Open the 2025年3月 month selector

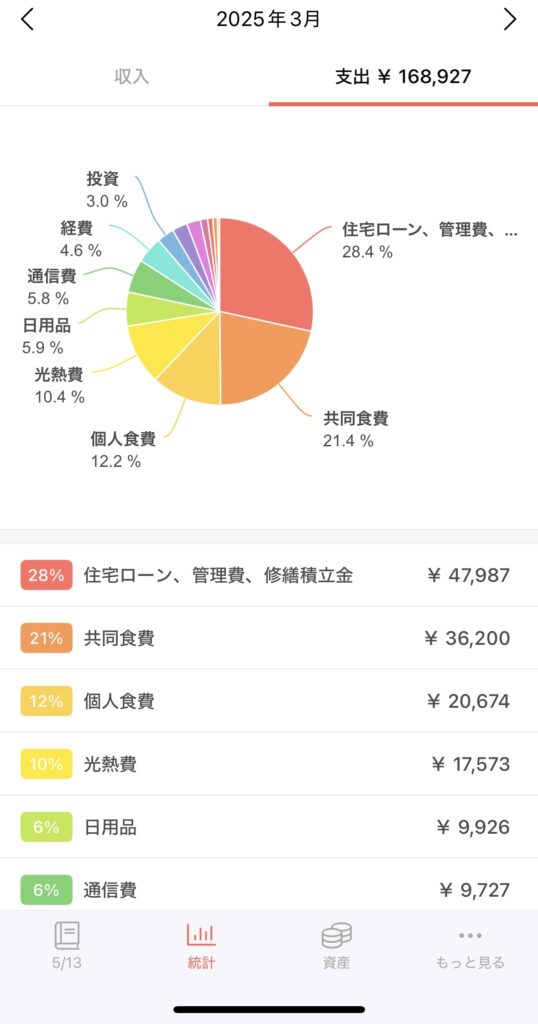coord(268,20)
